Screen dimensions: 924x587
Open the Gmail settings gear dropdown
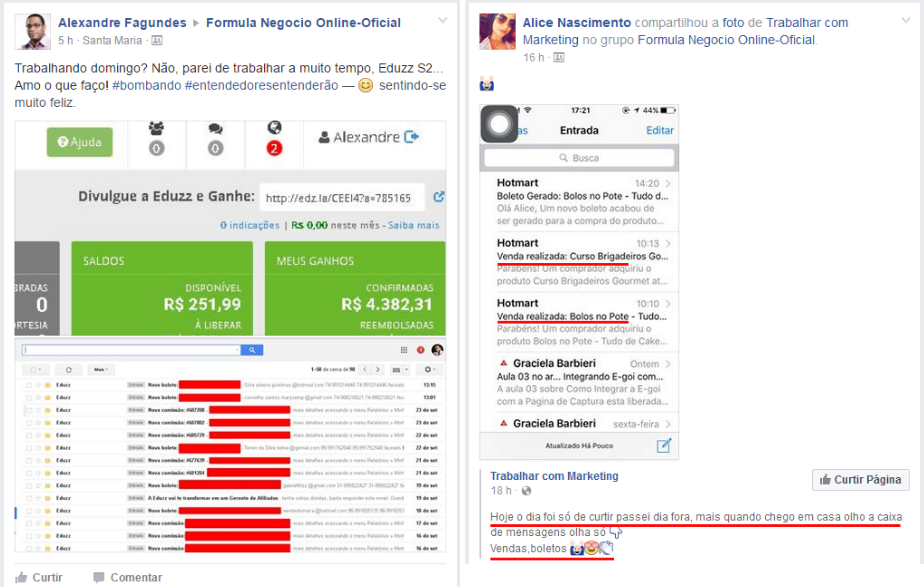click(x=430, y=370)
